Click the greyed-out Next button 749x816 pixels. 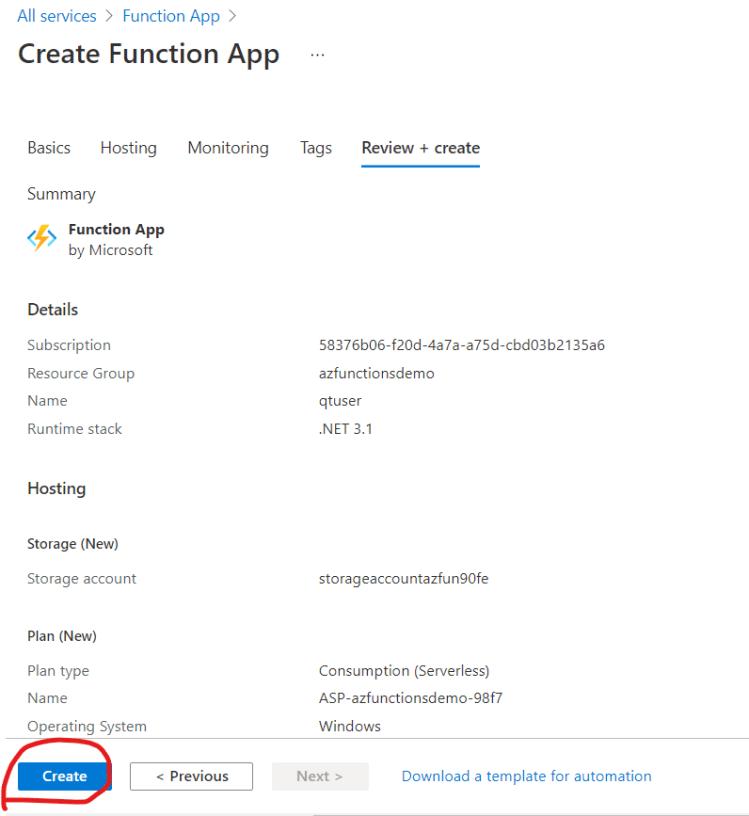[320, 776]
